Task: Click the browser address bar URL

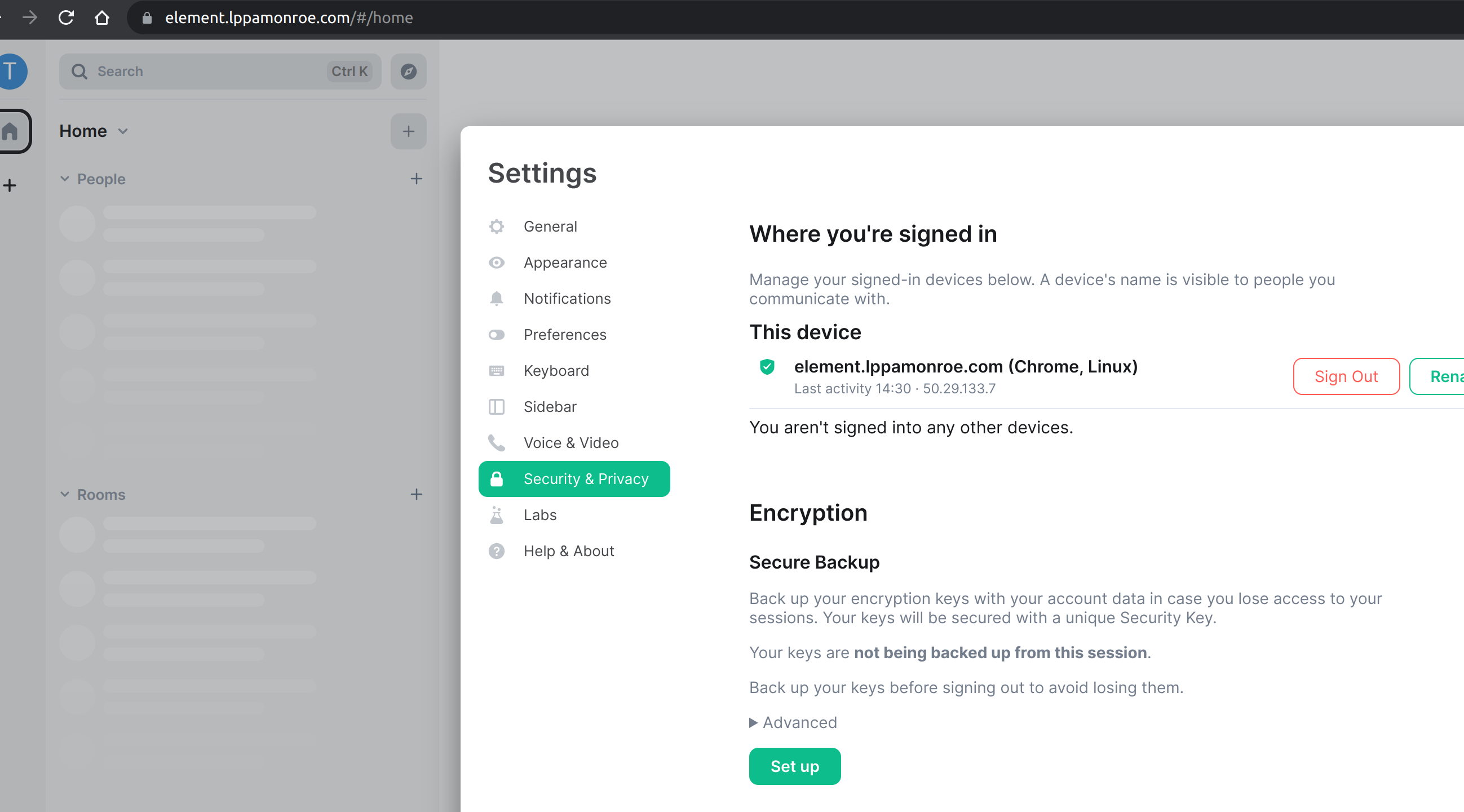Action: (x=289, y=18)
